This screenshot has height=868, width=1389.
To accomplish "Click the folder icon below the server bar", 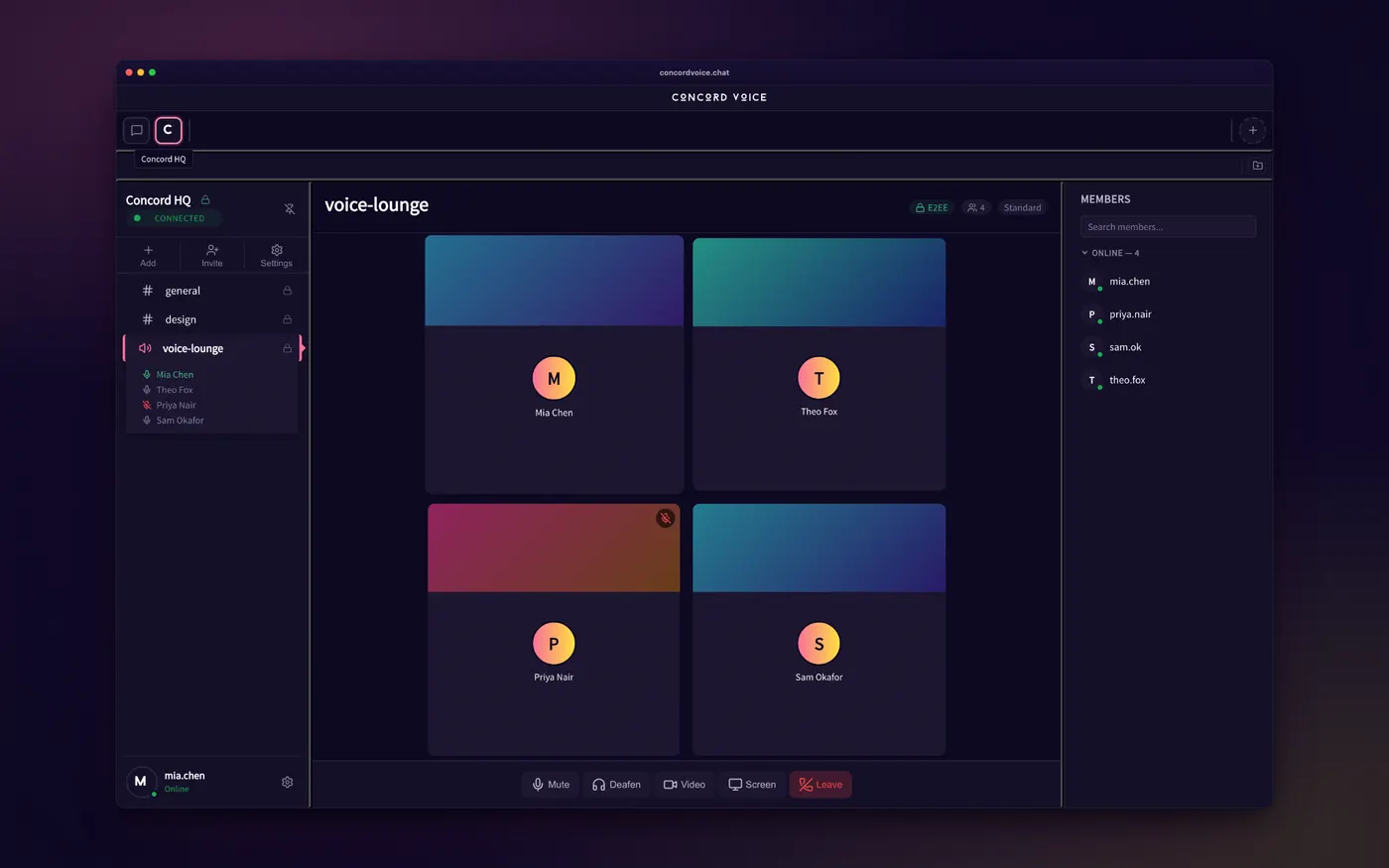I will (x=1258, y=166).
